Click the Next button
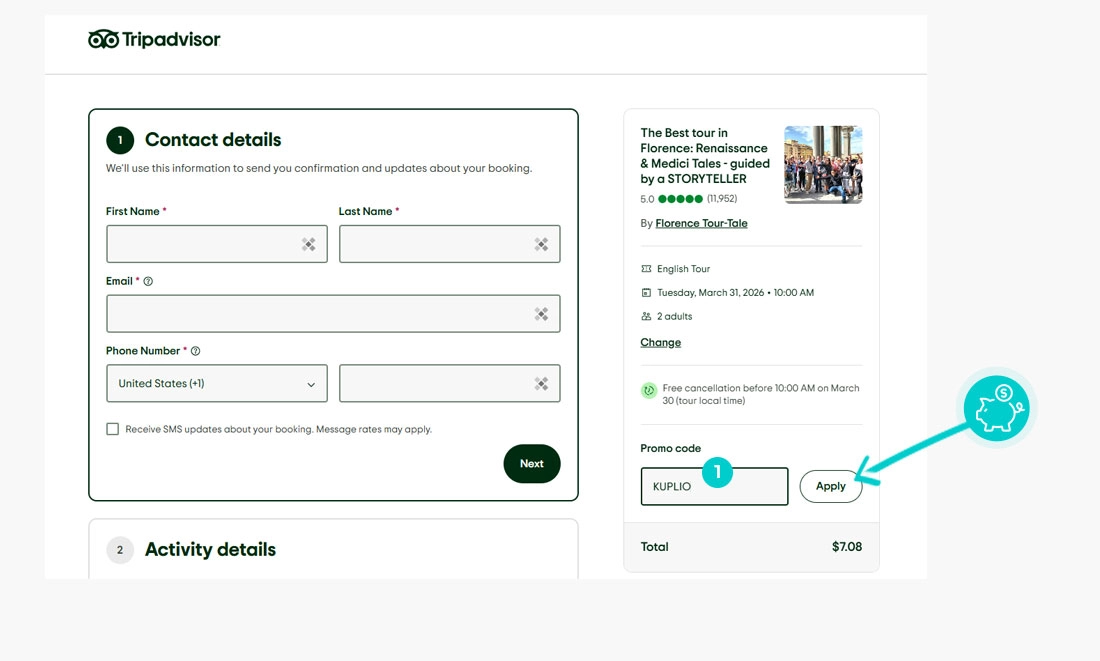 (532, 463)
